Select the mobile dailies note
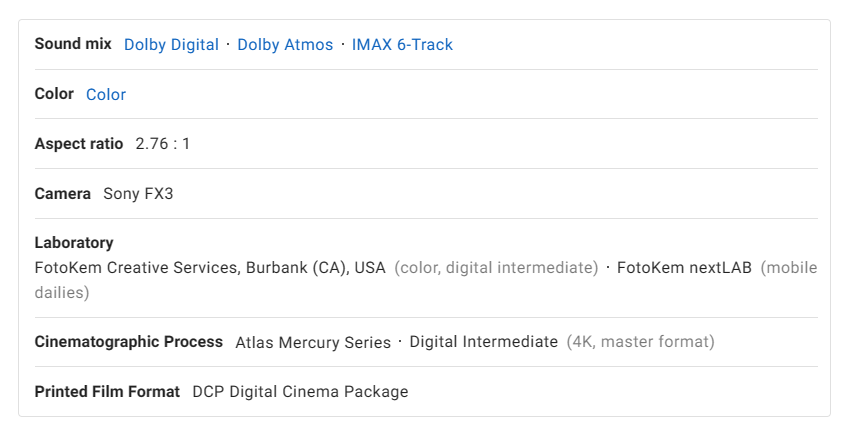The height and width of the screenshot is (430, 850). coord(789,268)
